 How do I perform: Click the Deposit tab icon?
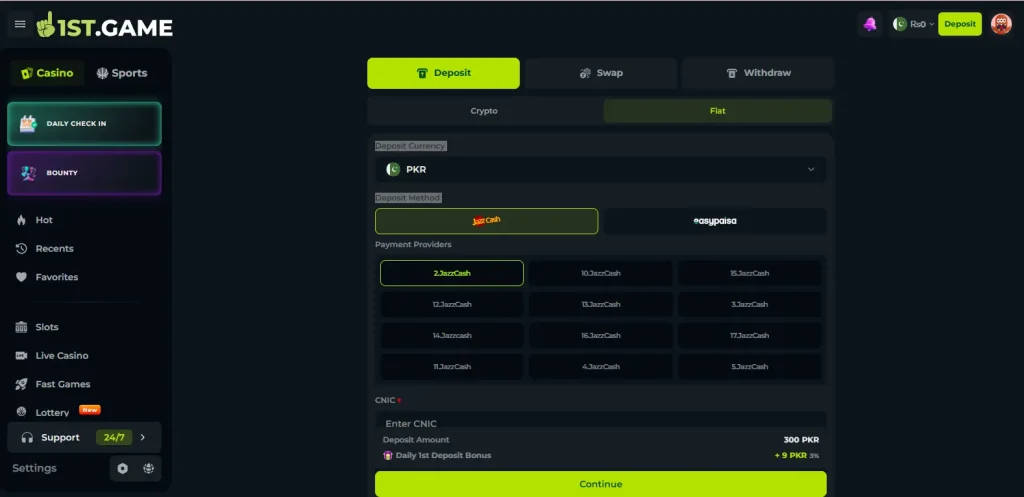(423, 73)
